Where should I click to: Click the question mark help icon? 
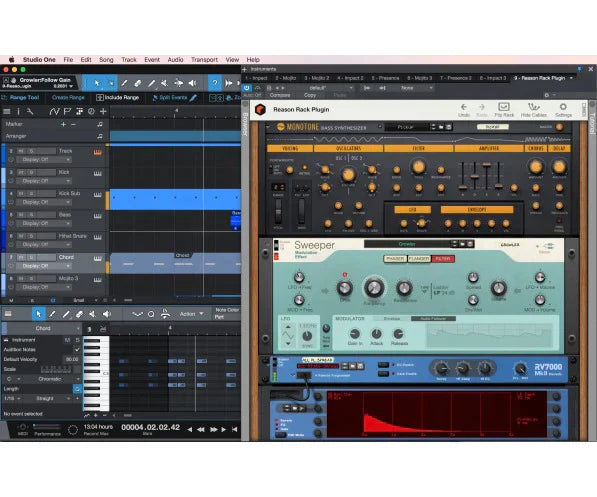(215, 83)
